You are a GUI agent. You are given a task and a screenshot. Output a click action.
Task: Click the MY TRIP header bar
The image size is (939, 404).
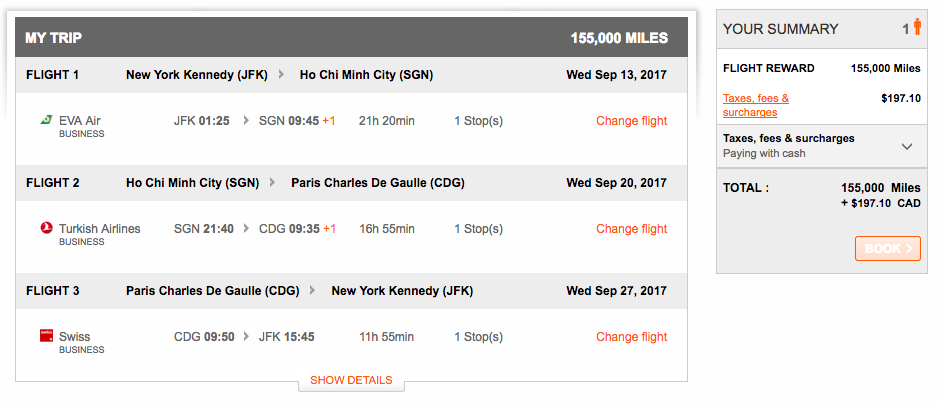[x=352, y=38]
